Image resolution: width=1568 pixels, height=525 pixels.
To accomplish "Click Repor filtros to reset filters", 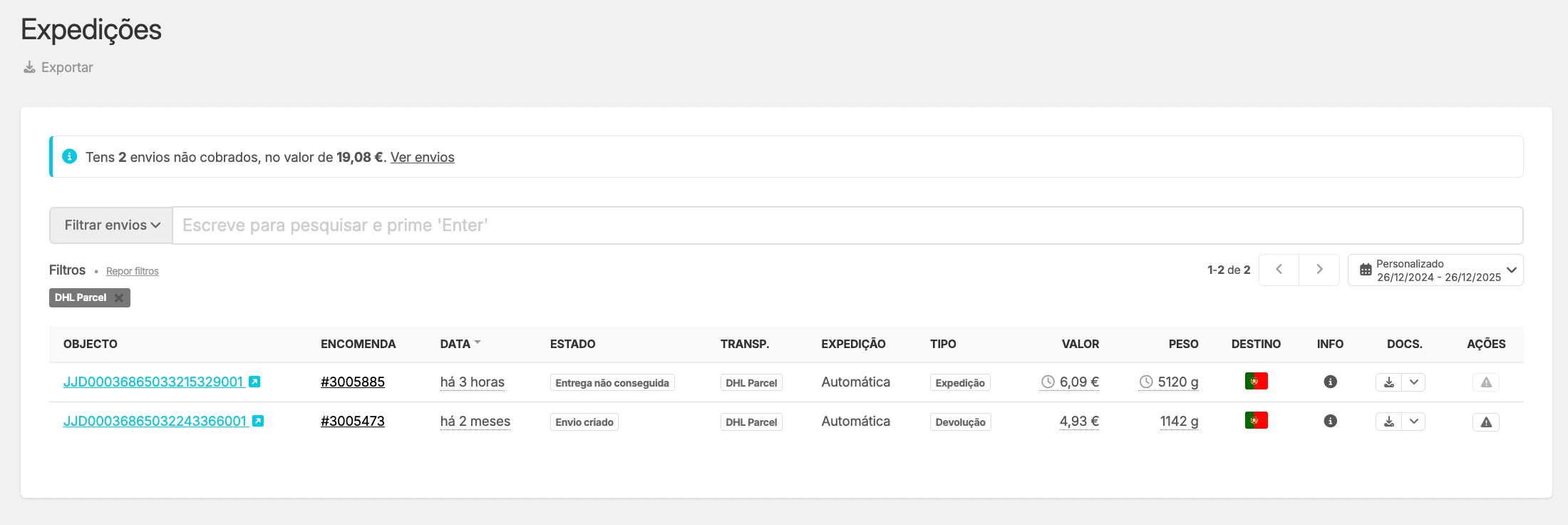I will (133, 271).
